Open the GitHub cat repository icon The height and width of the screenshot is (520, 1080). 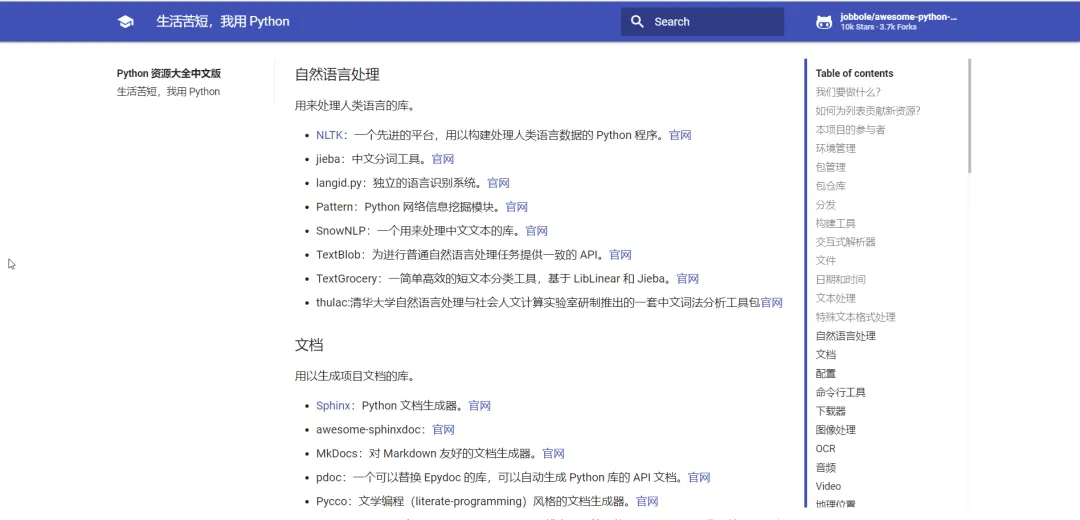824,22
